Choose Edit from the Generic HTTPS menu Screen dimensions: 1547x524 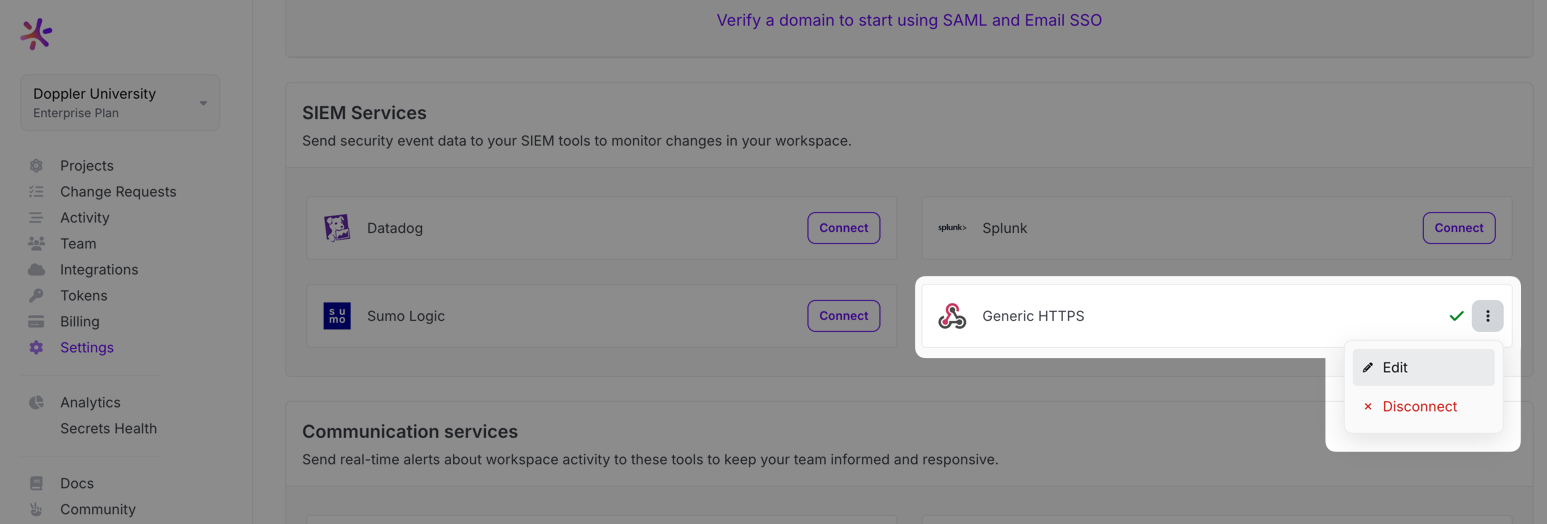[1424, 368]
